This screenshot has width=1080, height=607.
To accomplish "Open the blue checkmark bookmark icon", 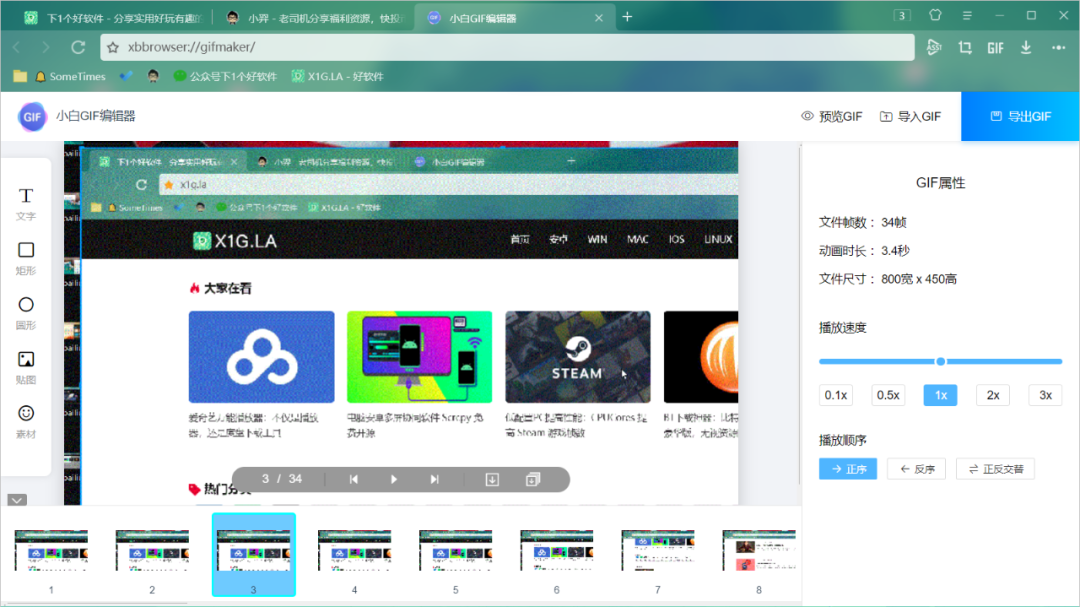I will tap(126, 76).
